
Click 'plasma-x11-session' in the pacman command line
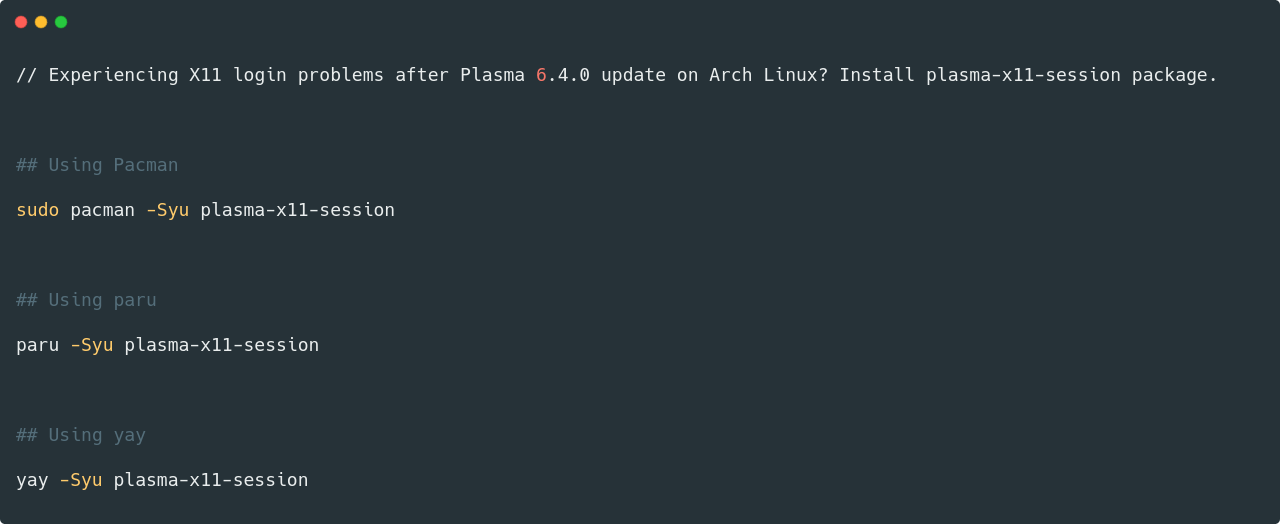(297, 210)
